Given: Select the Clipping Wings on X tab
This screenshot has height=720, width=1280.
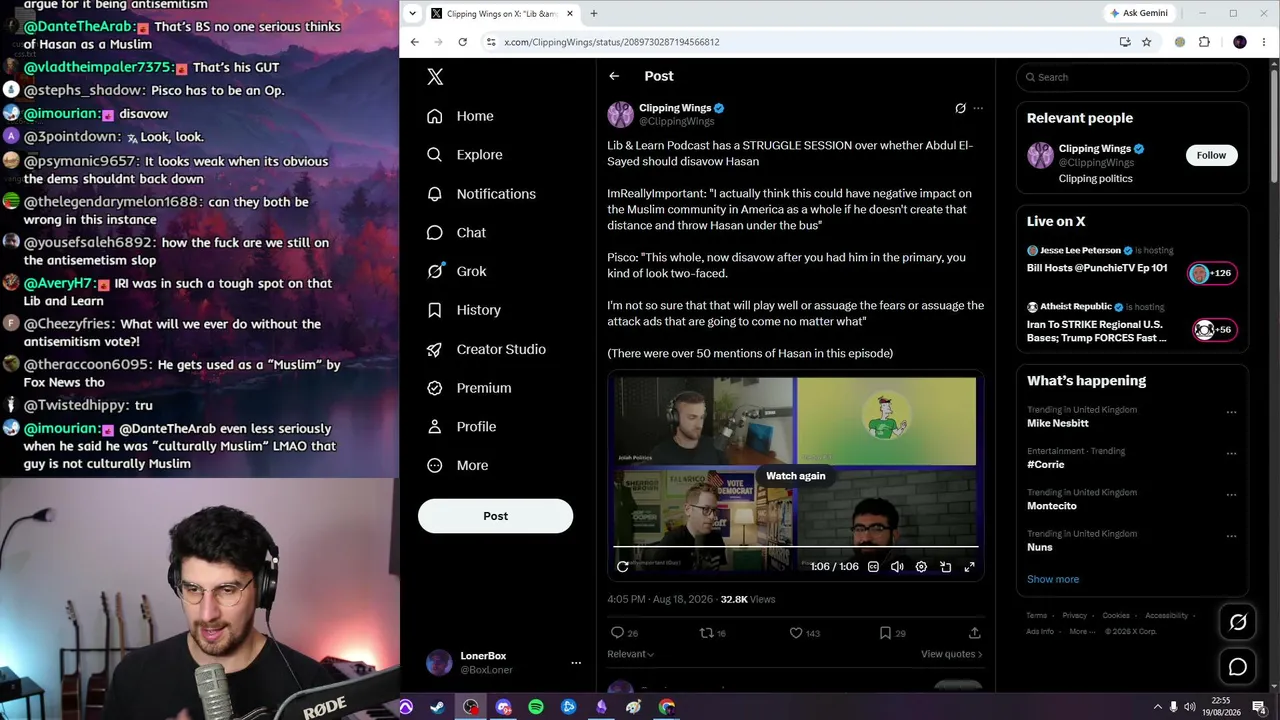Looking at the screenshot, I should tap(501, 14).
